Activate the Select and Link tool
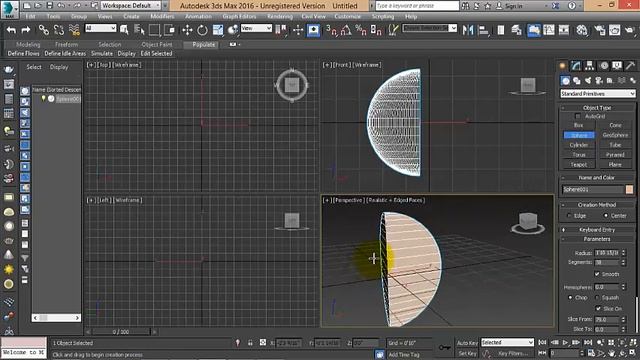 tap(43, 30)
